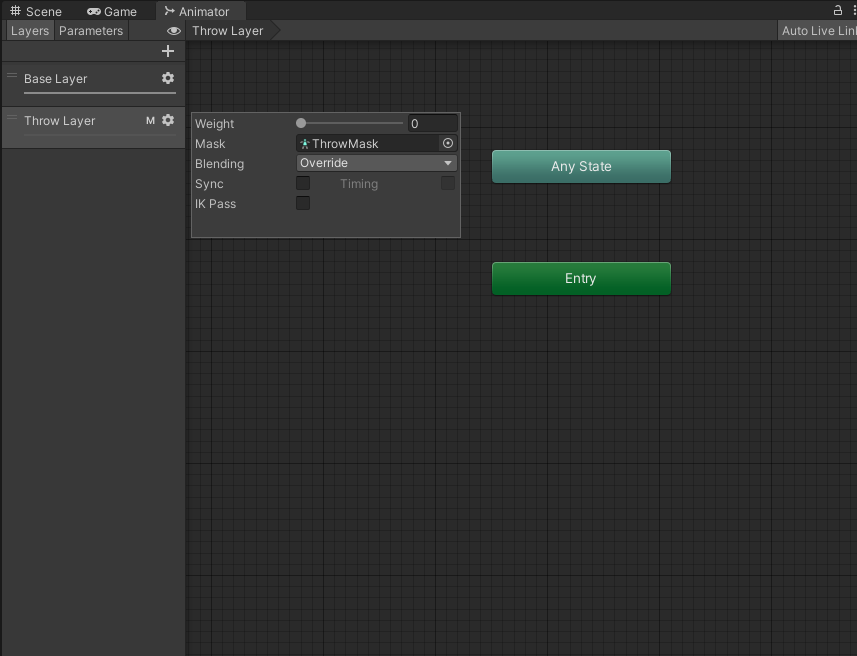Click the M mask indicator on Throw Layer
Screen dimensions: 857x656
(150, 121)
